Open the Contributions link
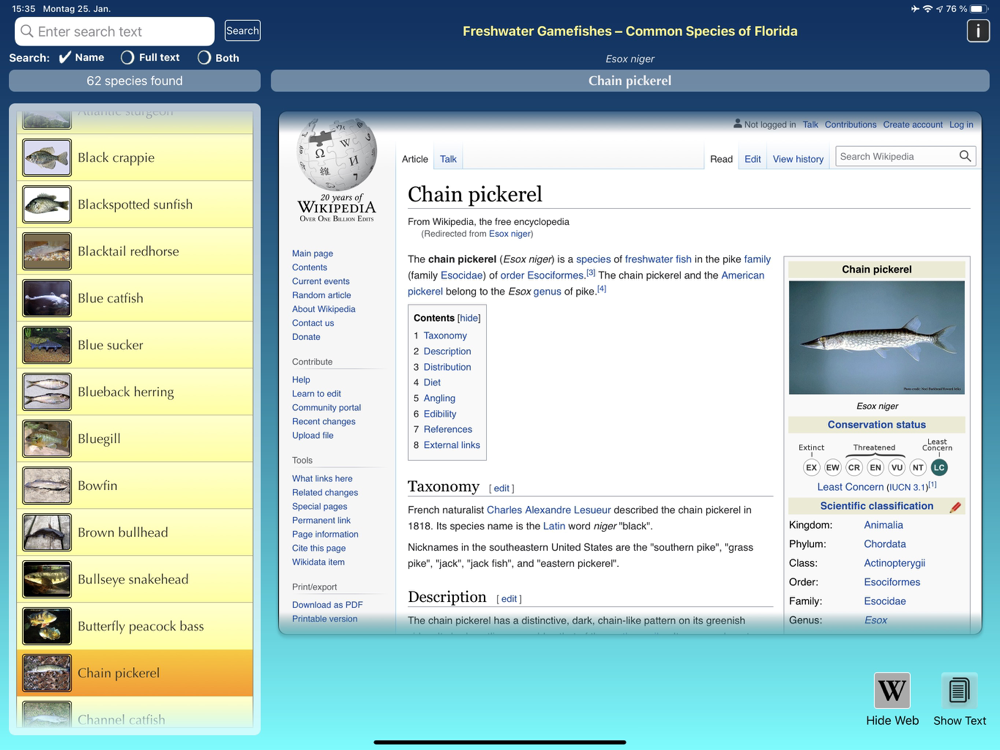The height and width of the screenshot is (750, 1000). point(850,124)
